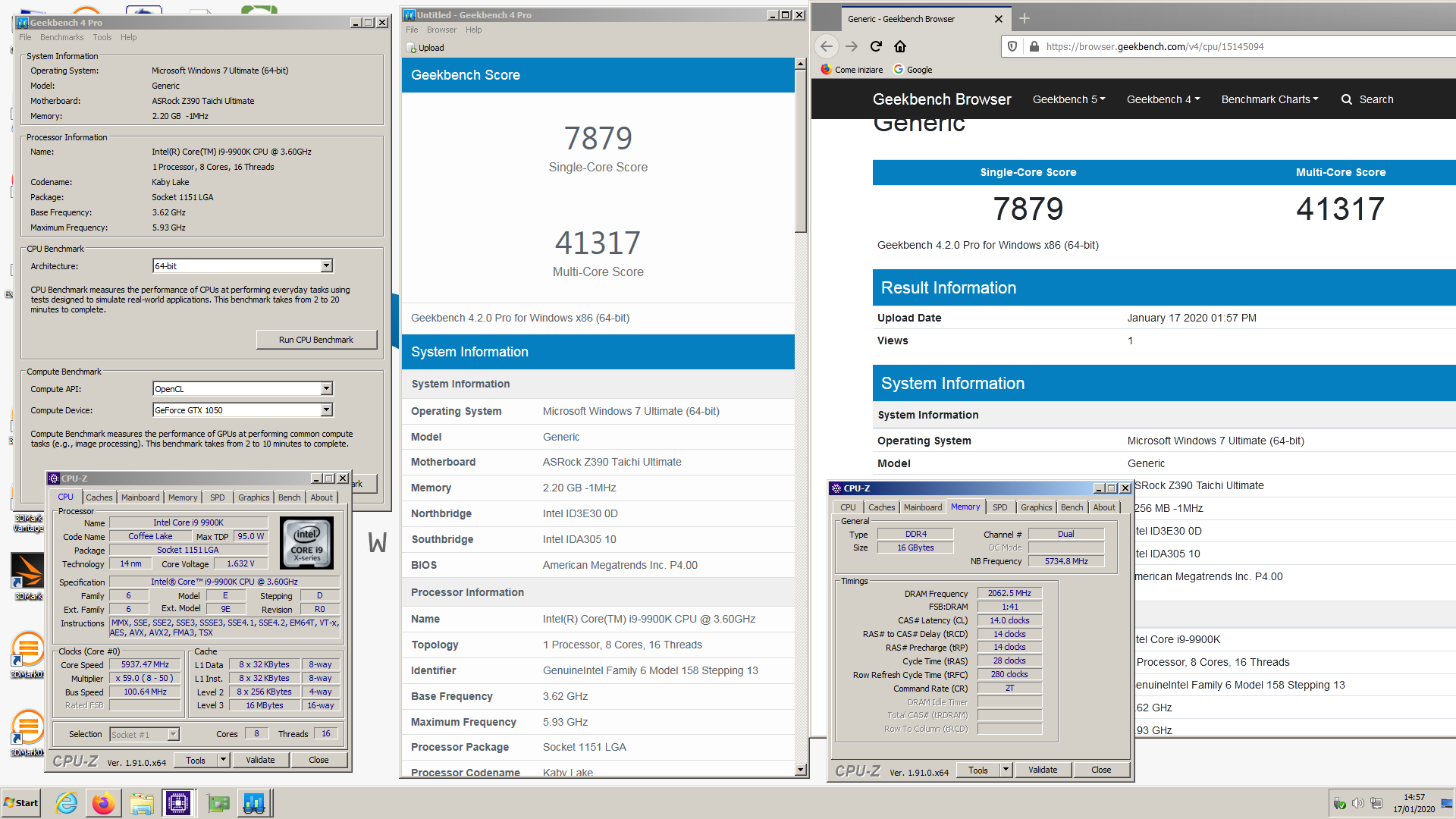Switch to CPU-Z via purple chip taskbar icon
Screen dimensions: 1456x819
[x=178, y=803]
